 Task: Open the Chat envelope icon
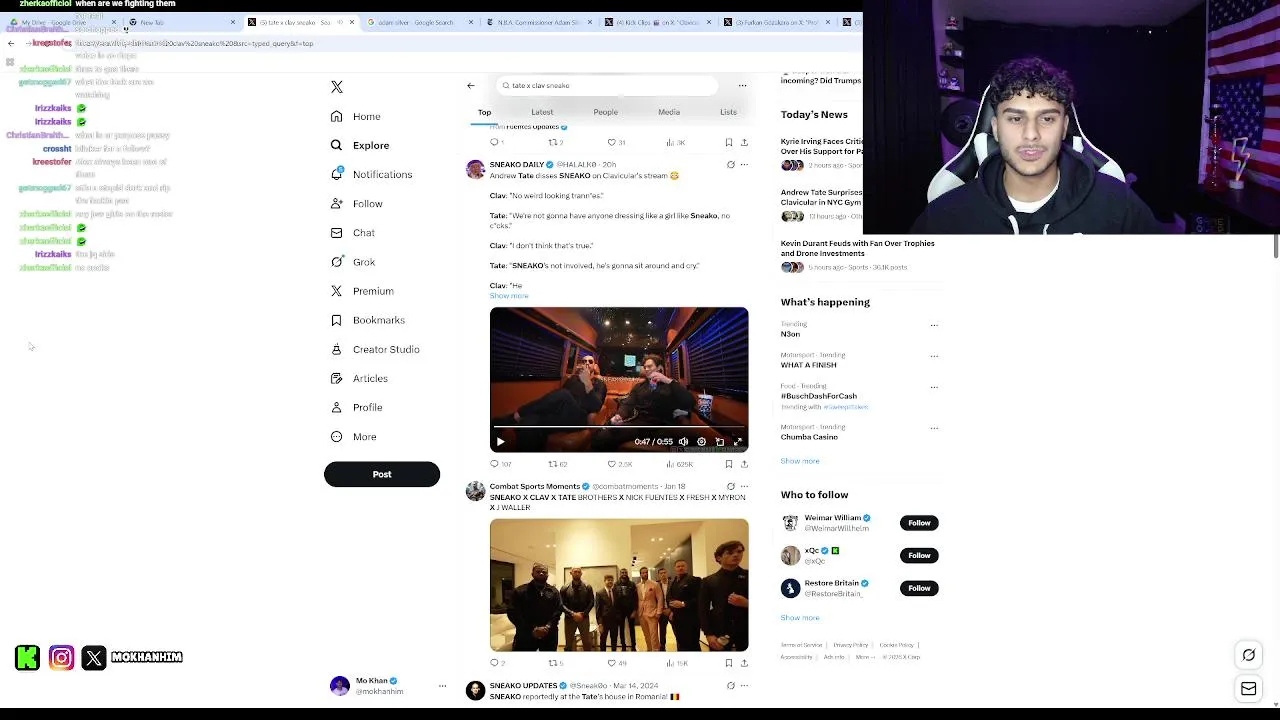(x=337, y=233)
